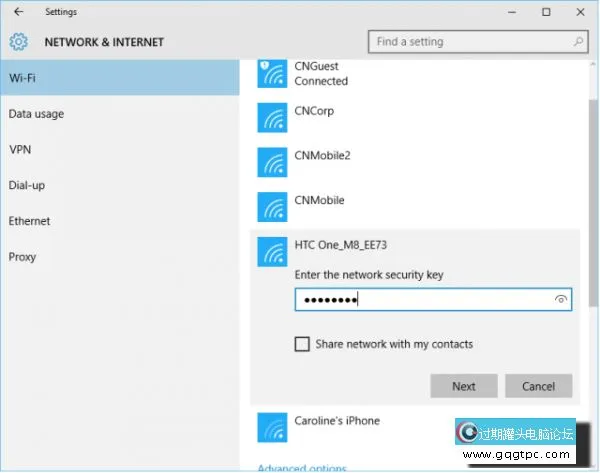Enable Share network with my contacts
600x473 pixels.
(x=302, y=344)
